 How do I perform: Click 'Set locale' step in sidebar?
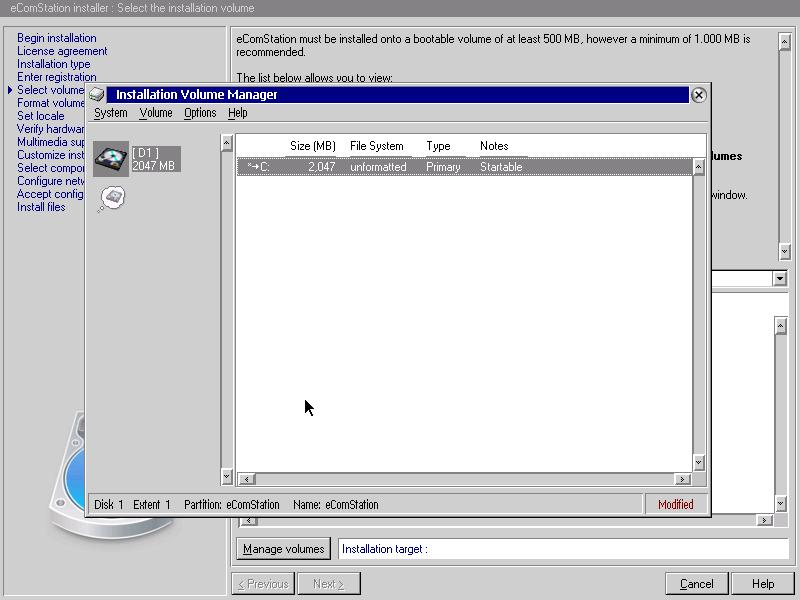41,116
